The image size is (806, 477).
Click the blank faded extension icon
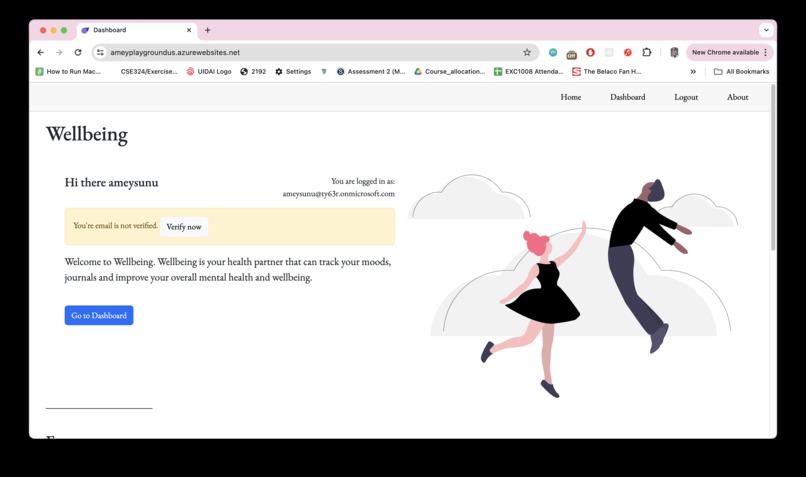(609, 52)
